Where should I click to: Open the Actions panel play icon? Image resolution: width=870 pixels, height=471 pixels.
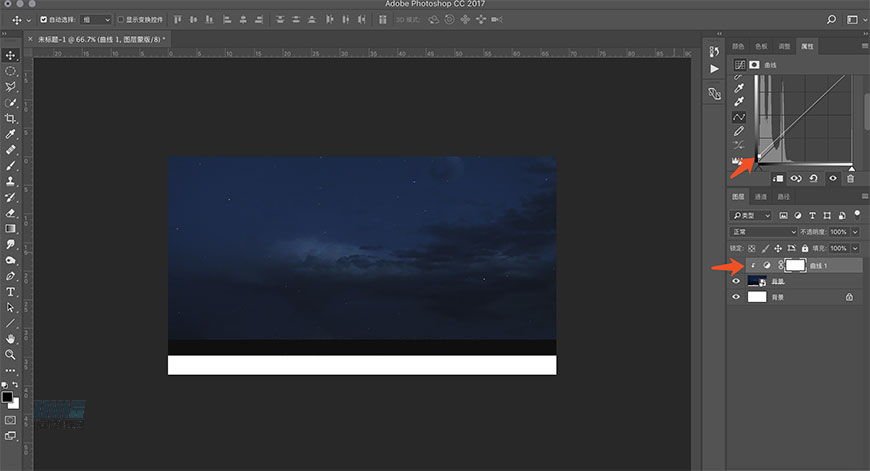[714, 69]
